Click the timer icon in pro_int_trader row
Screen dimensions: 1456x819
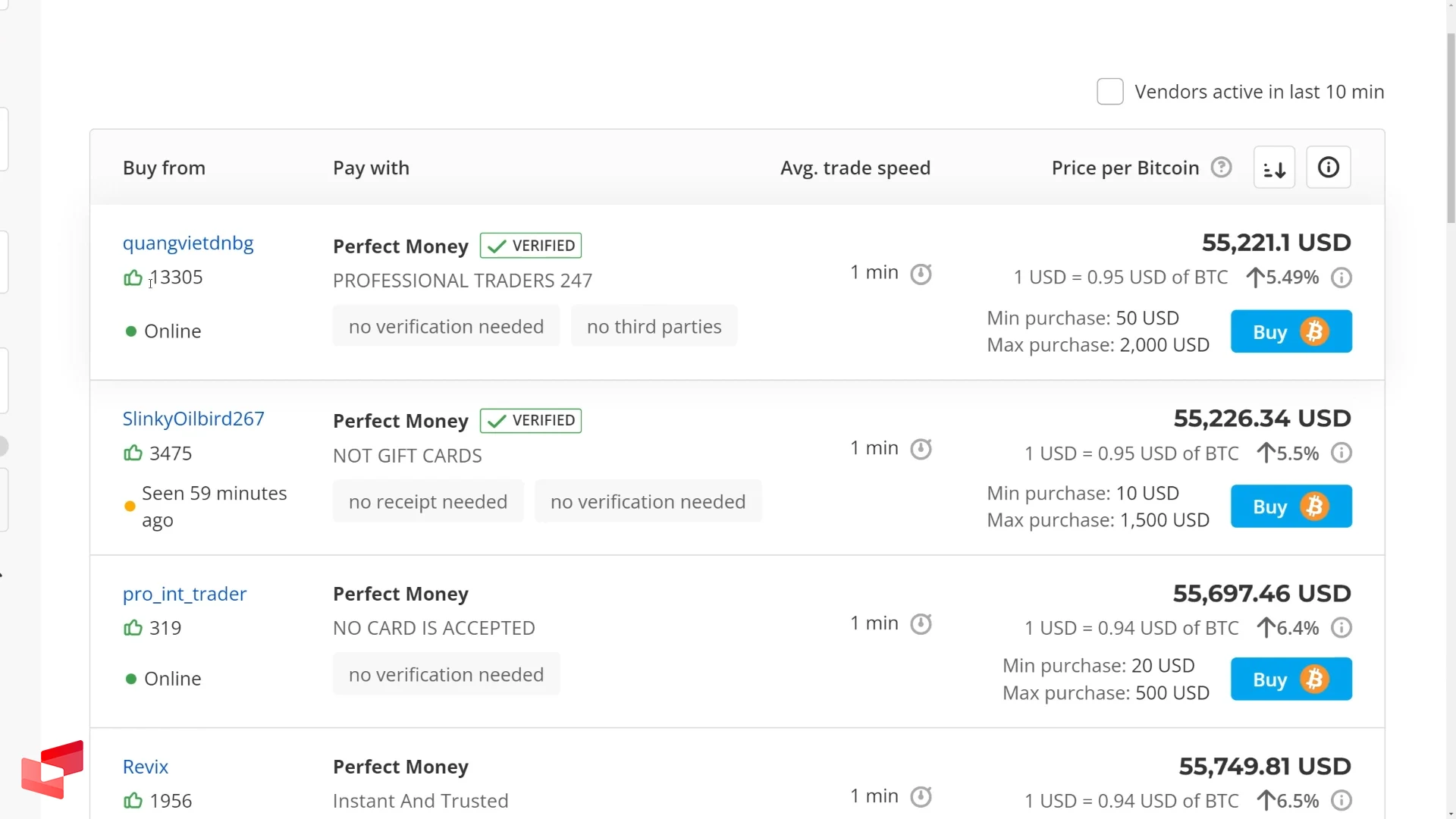click(x=921, y=624)
